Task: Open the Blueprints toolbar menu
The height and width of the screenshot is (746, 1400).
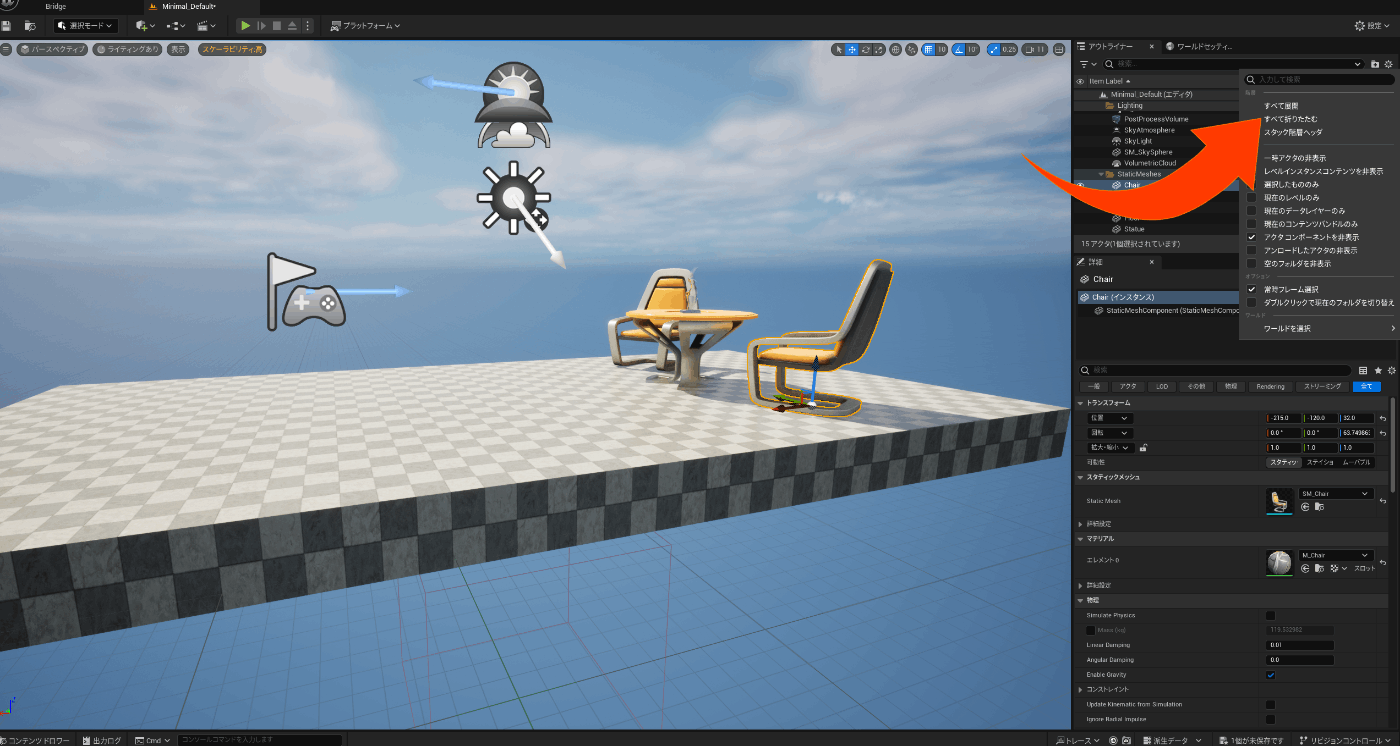Action: pyautogui.click(x=177, y=25)
